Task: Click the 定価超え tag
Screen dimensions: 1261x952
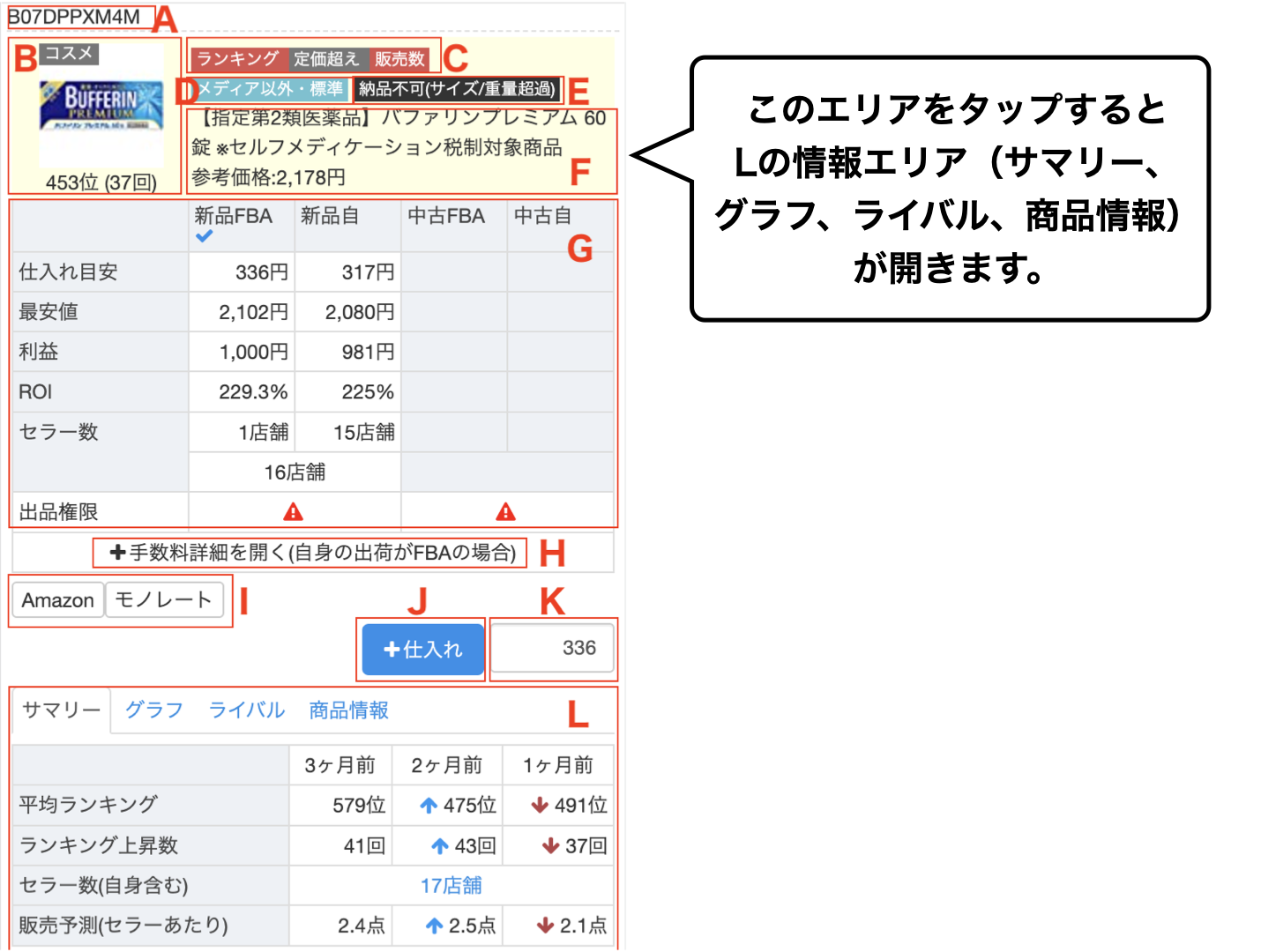Action: click(326, 59)
